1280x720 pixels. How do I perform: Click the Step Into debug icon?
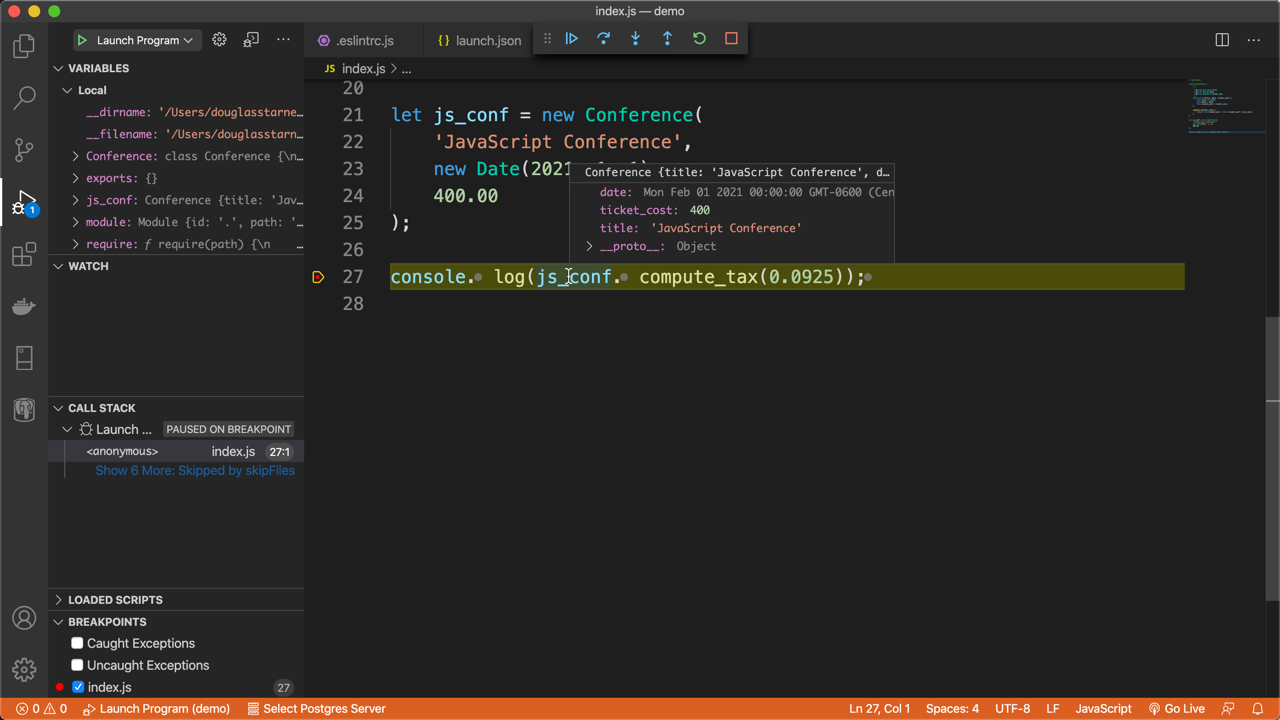(x=636, y=39)
